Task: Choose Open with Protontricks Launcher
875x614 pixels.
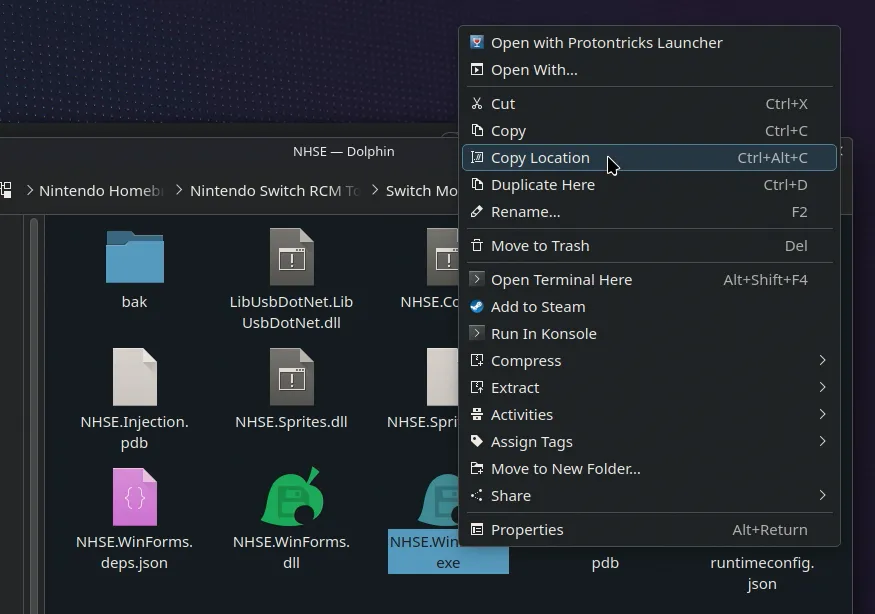Action: (649, 42)
